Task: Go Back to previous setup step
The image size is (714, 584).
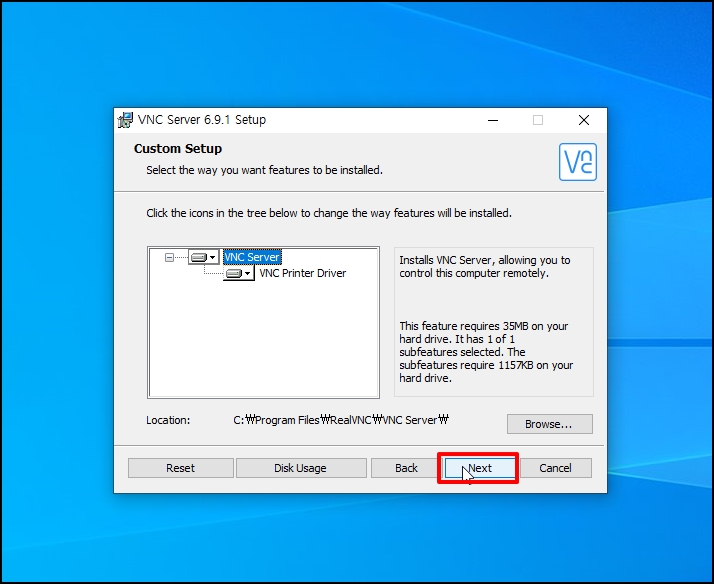Action: coord(406,468)
